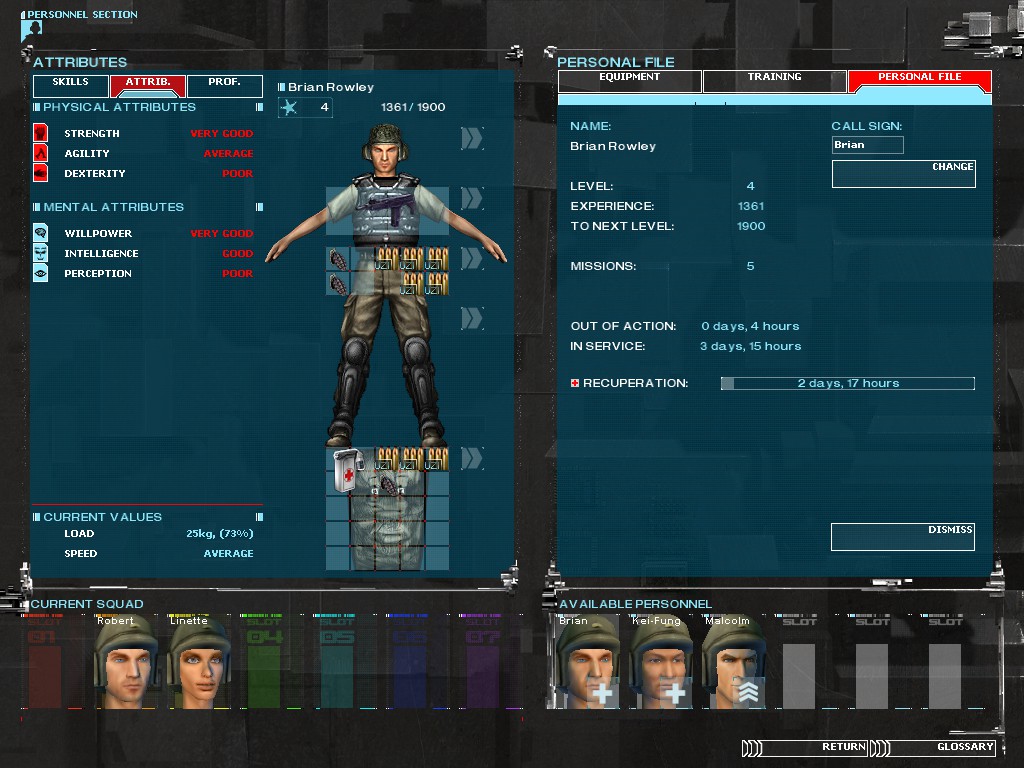Open the Equipment tab
Screen dimensions: 1024x768
(x=630, y=80)
